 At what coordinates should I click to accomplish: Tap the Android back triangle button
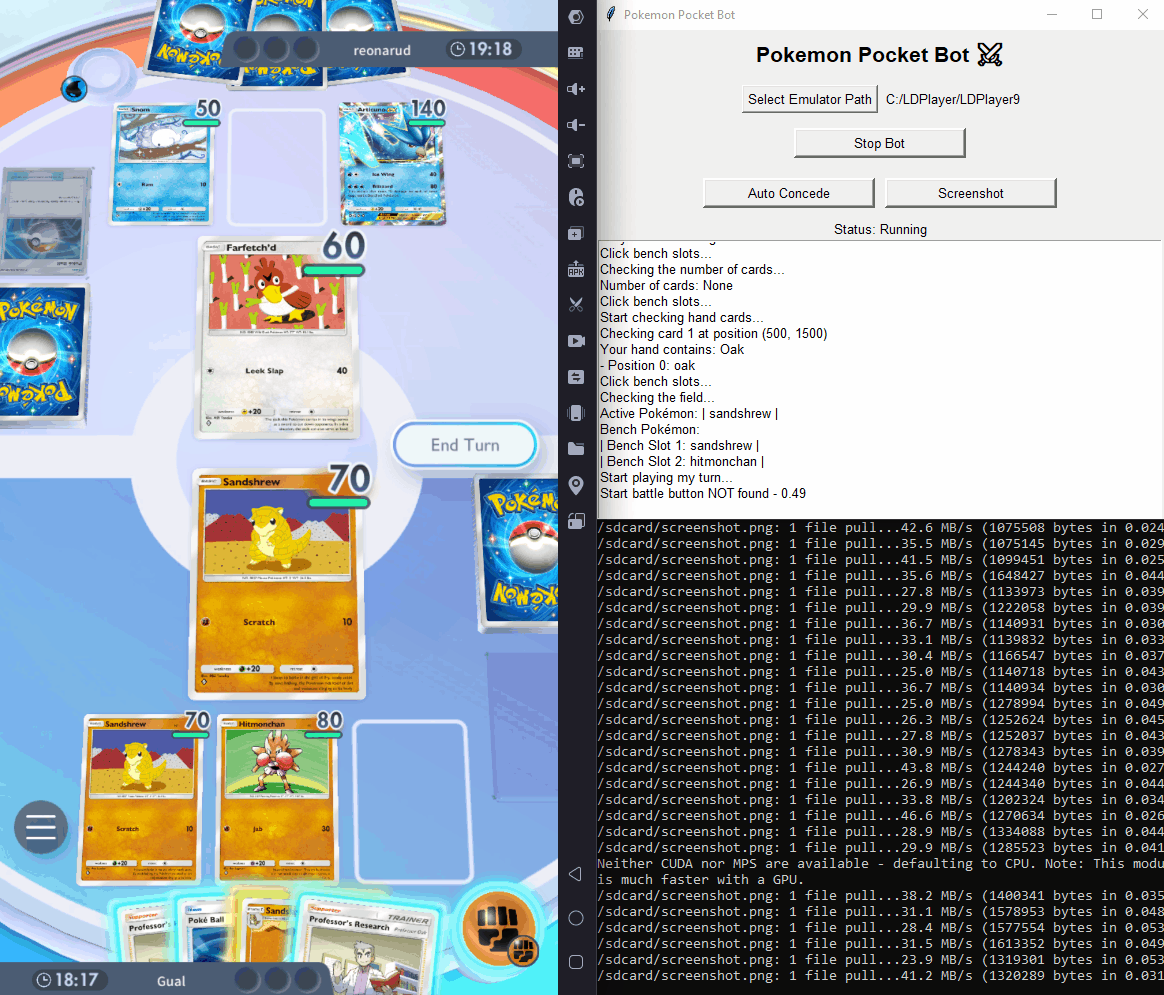575,874
